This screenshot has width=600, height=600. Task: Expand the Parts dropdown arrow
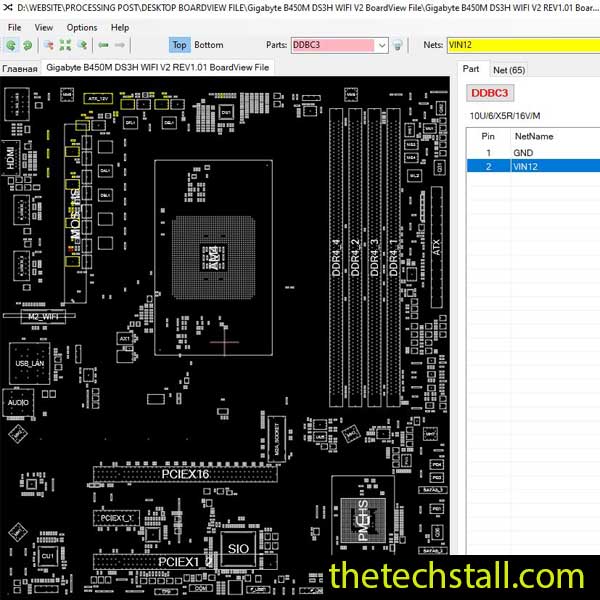[381, 45]
